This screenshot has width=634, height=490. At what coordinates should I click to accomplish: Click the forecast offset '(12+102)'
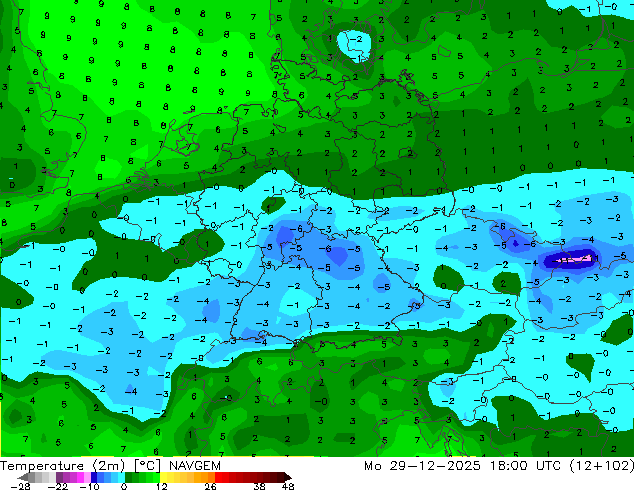(x=602, y=466)
